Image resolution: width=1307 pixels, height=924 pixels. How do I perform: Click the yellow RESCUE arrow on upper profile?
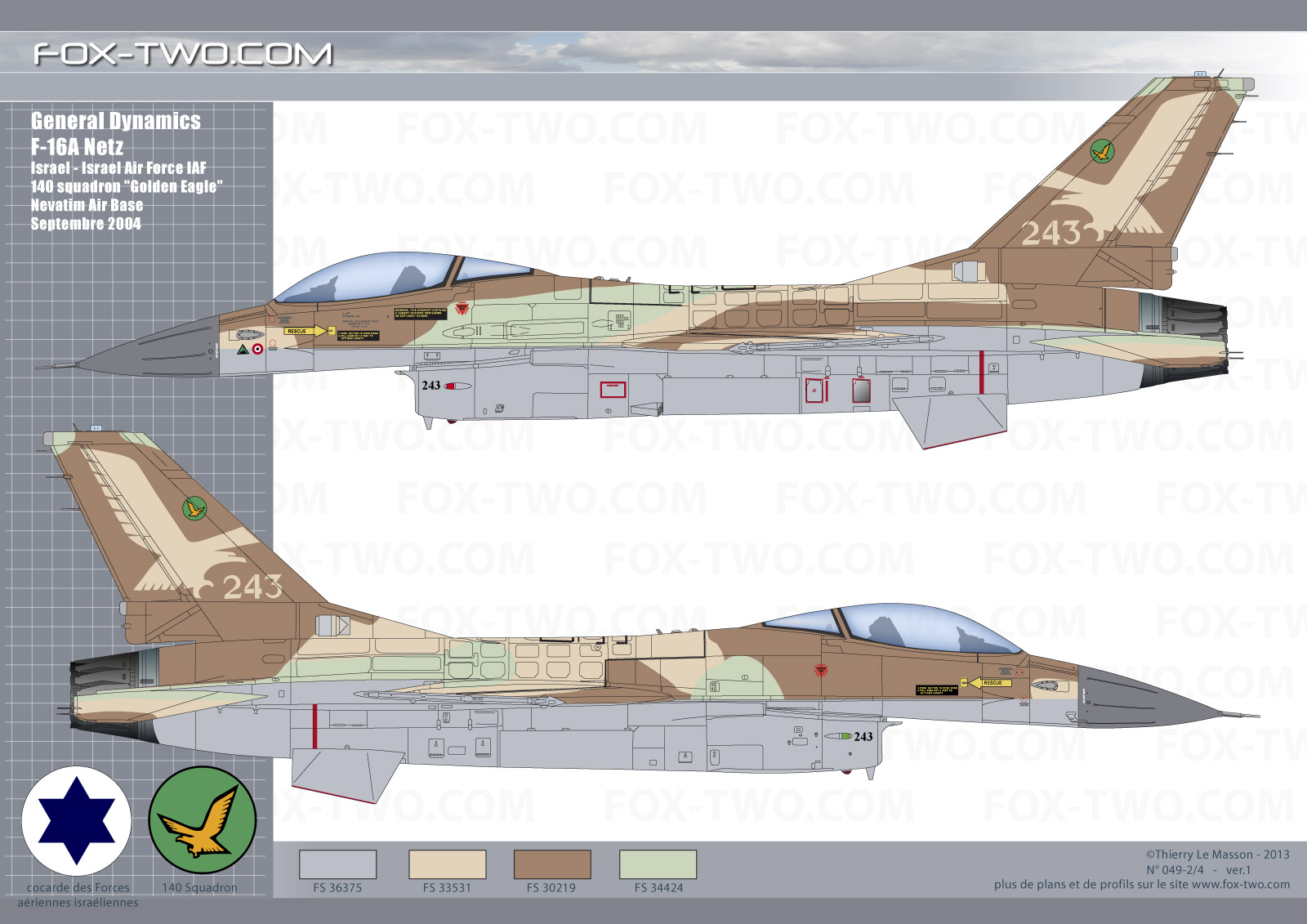tap(306, 331)
